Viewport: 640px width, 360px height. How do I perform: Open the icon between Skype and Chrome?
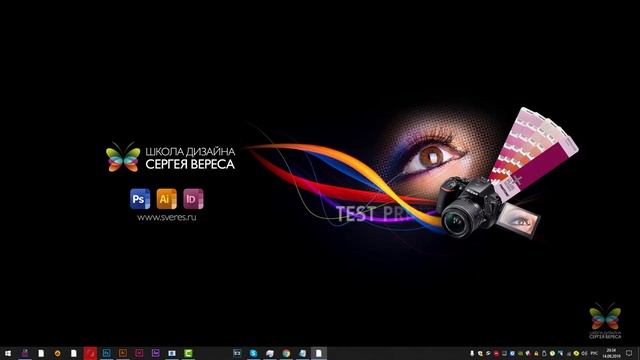270,353
